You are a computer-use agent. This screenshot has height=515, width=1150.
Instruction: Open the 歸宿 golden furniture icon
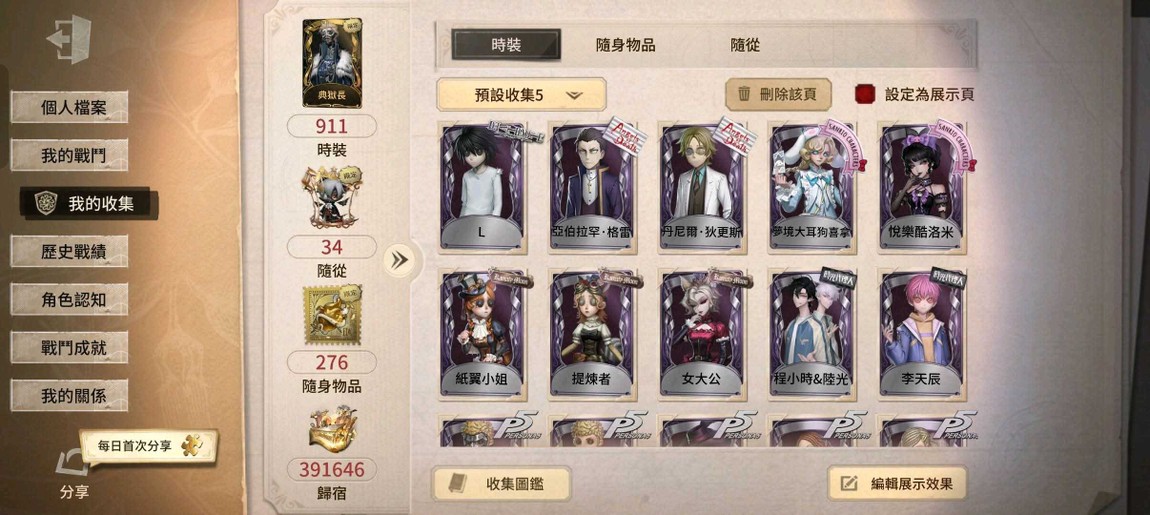332,430
